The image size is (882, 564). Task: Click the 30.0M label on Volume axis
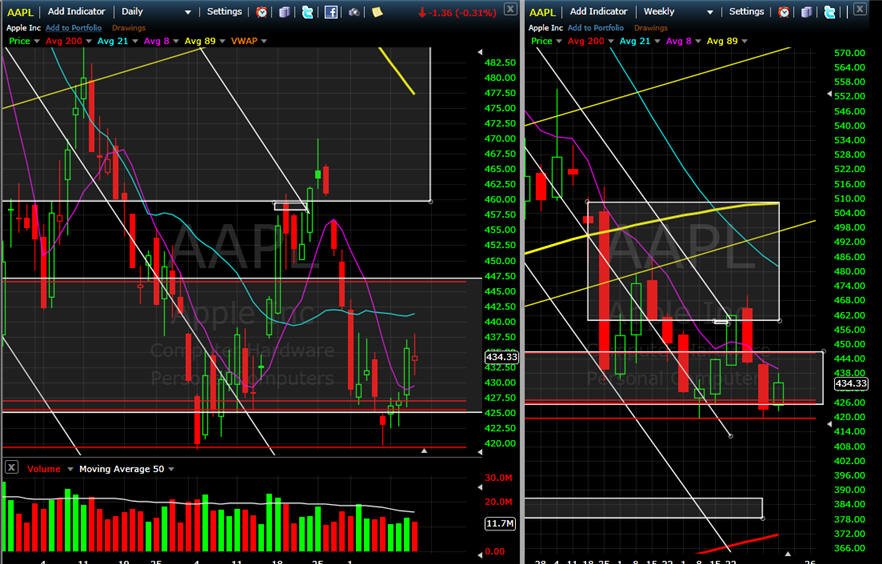498,477
